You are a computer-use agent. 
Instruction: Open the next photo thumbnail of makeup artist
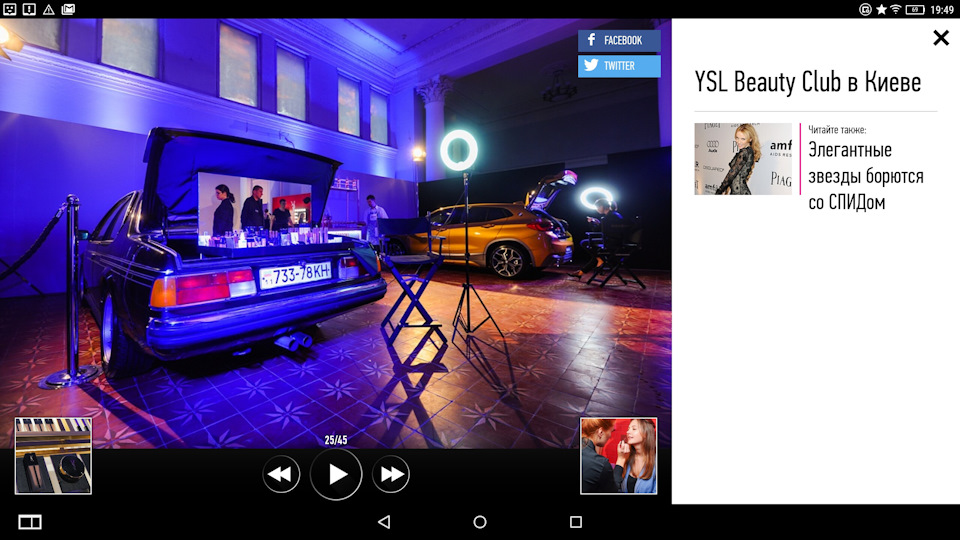[618, 456]
